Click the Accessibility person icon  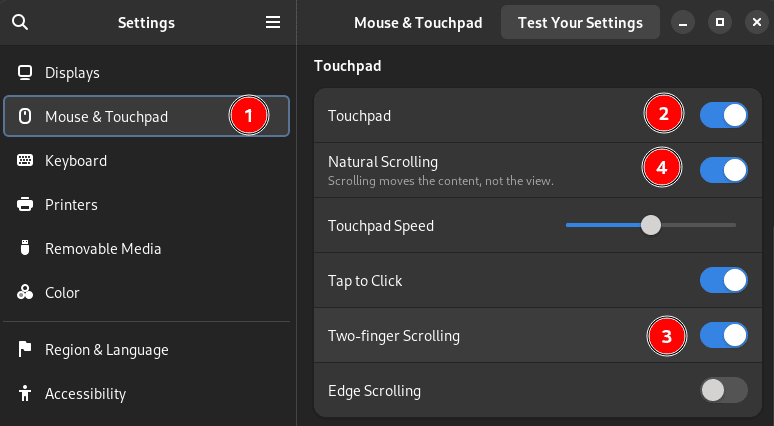click(x=25, y=393)
